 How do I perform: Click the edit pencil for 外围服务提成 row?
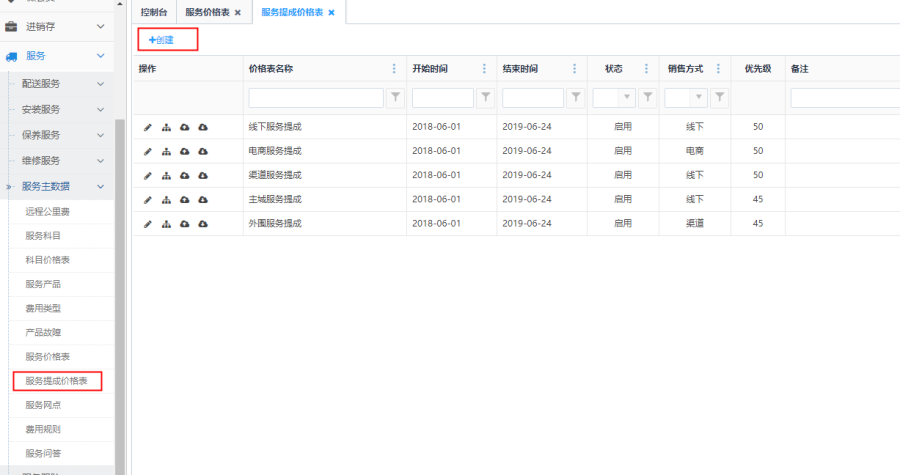(148, 223)
